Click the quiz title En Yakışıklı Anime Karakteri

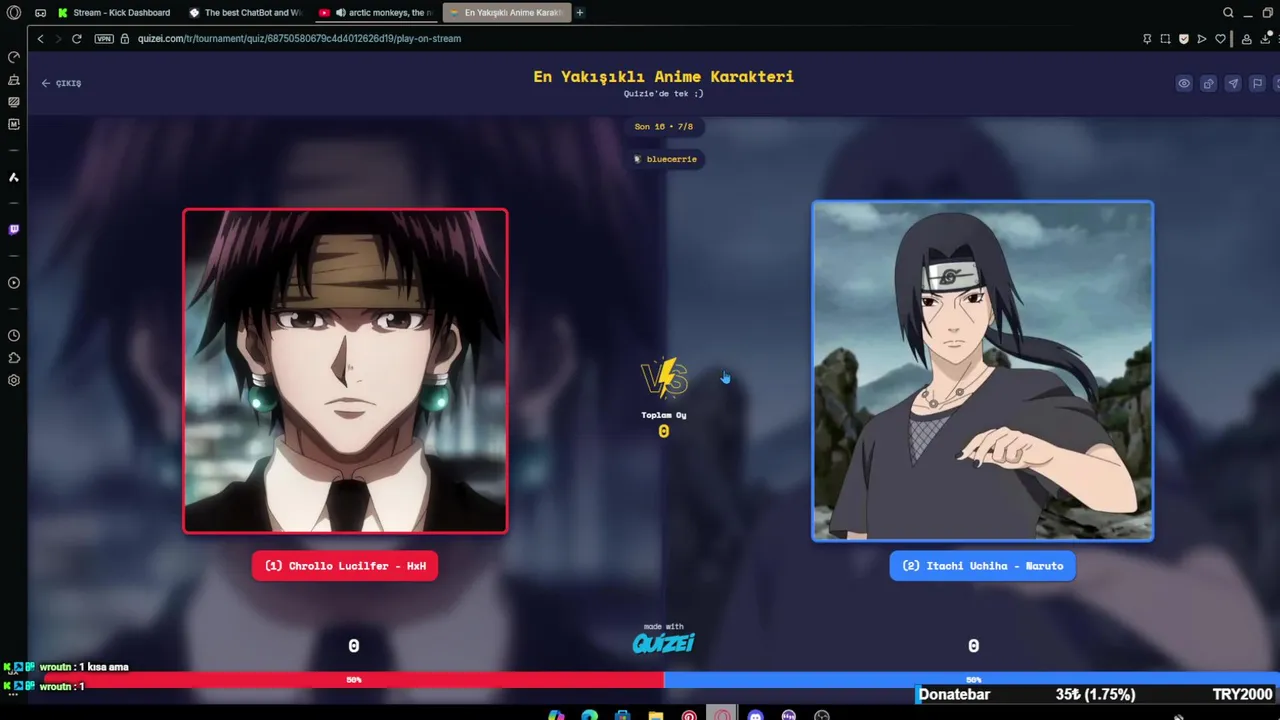coord(663,77)
